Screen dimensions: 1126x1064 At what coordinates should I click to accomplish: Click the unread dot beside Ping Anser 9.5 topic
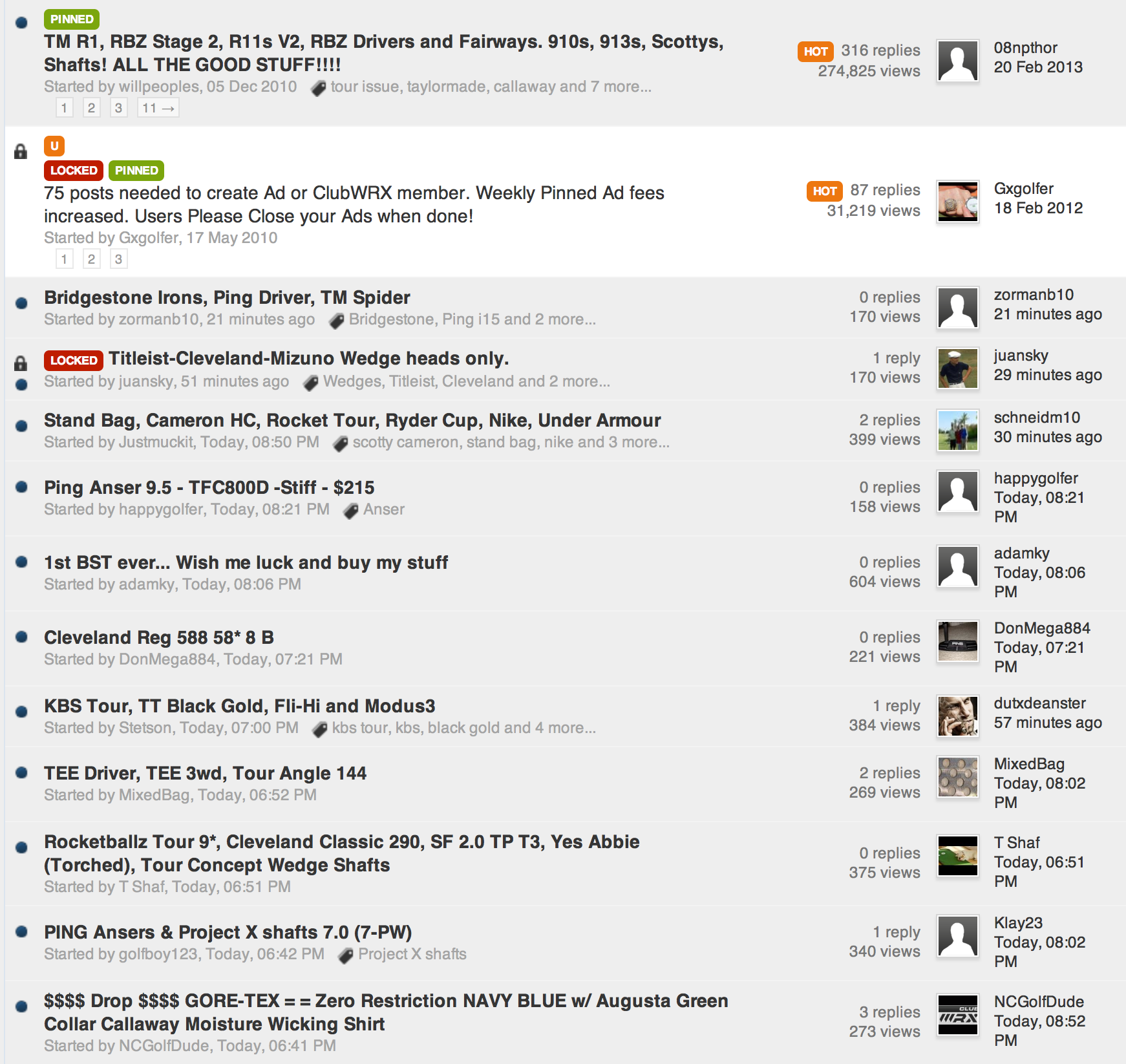21,487
